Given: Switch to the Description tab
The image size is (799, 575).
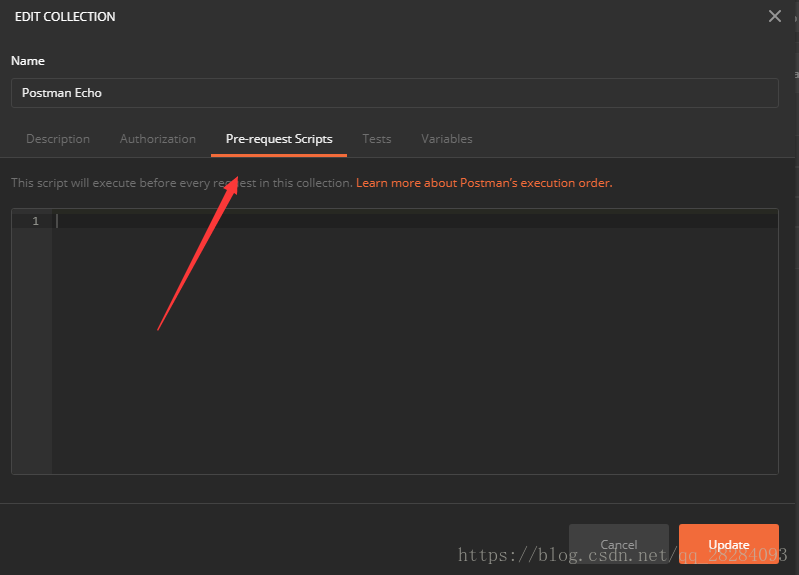Looking at the screenshot, I should 58,139.
